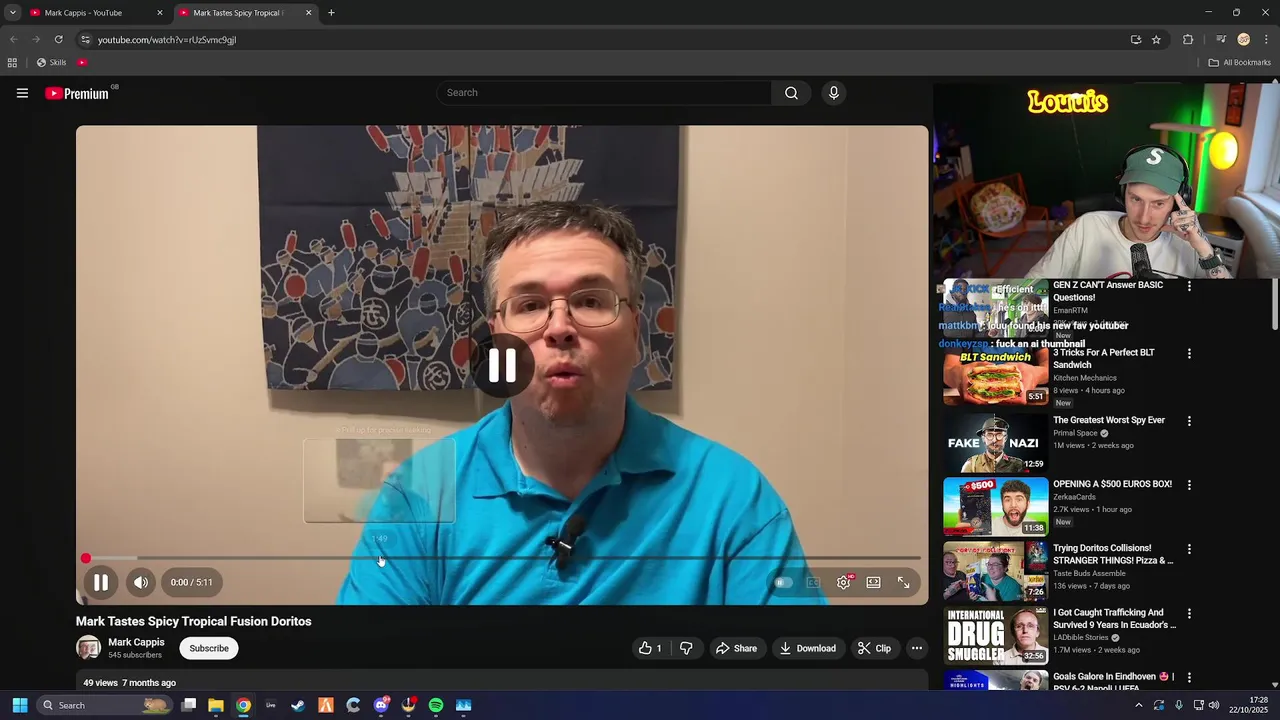Switch to theater mode
The height and width of the screenshot is (720, 1280).
(x=874, y=582)
